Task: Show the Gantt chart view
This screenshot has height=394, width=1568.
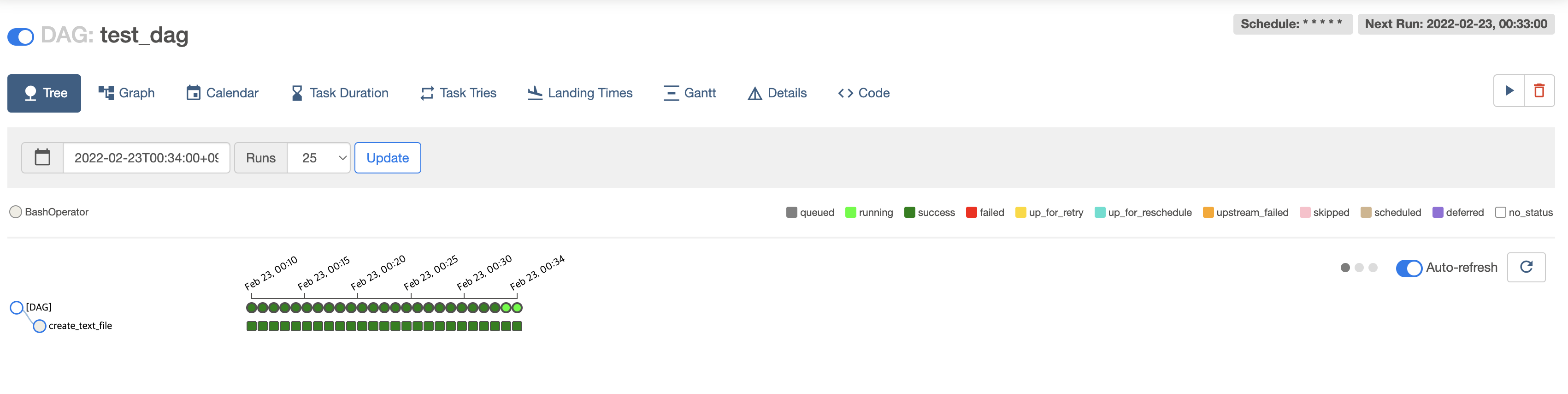Action: coord(690,93)
